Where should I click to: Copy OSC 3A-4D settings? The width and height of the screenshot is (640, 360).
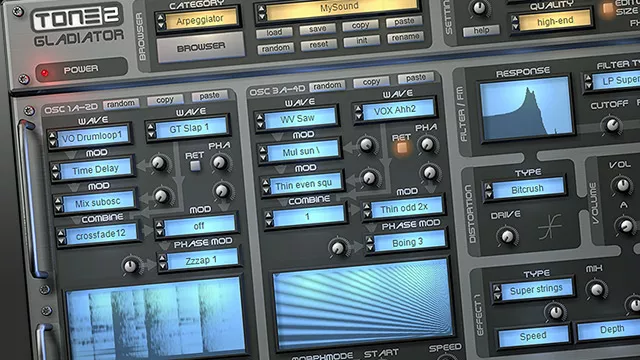(x=371, y=82)
